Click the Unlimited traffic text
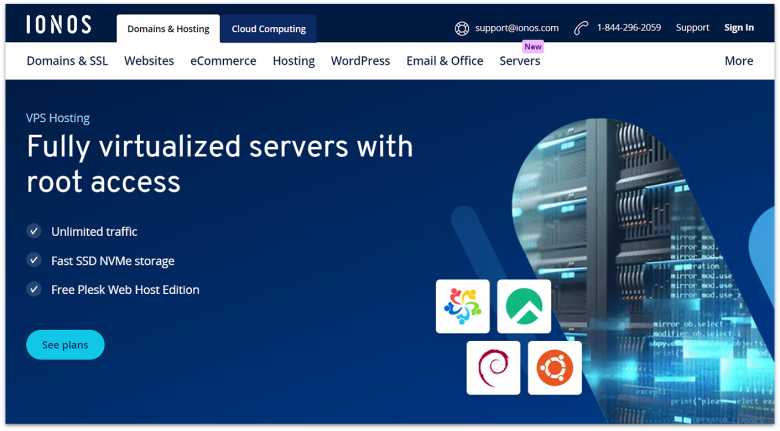 (x=94, y=231)
